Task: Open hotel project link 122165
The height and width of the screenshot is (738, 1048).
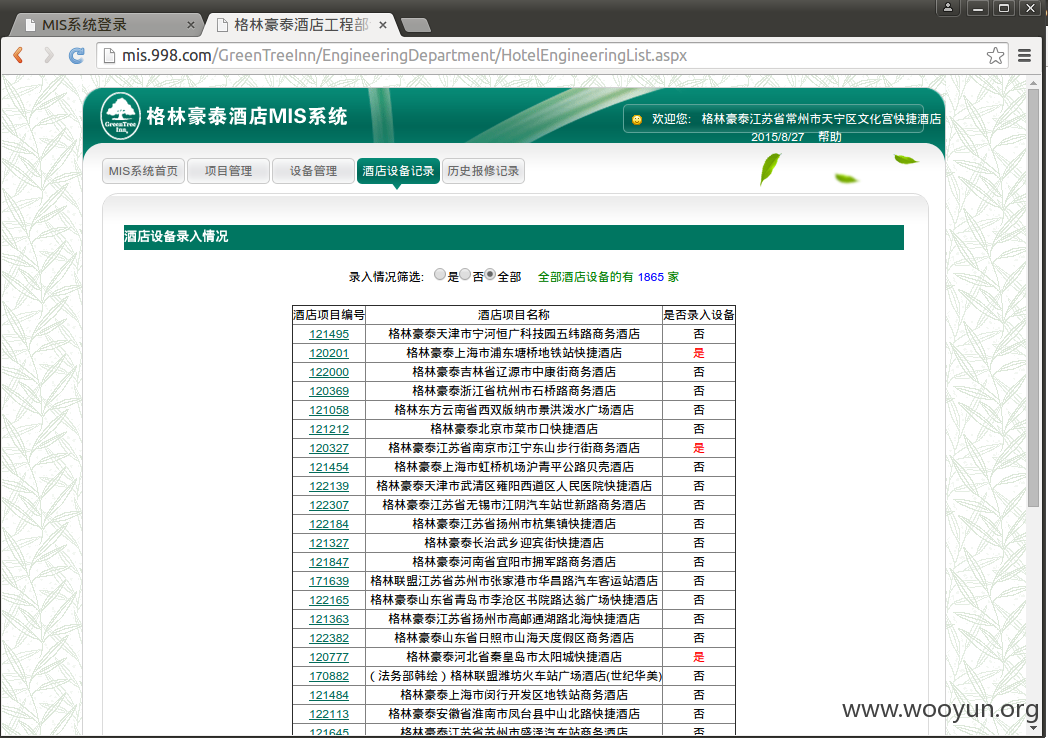Action: coord(329,600)
